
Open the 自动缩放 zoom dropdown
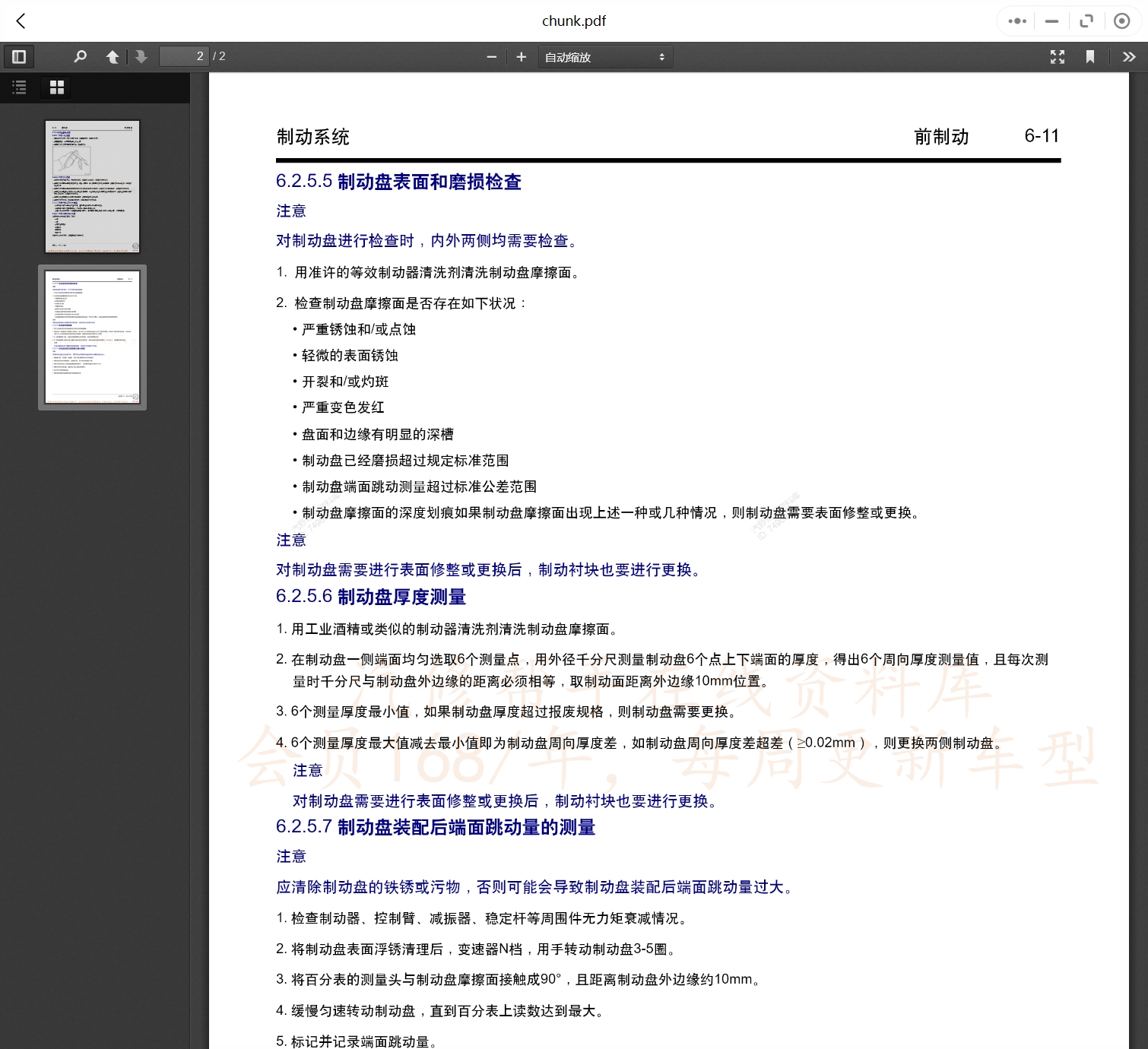(605, 57)
